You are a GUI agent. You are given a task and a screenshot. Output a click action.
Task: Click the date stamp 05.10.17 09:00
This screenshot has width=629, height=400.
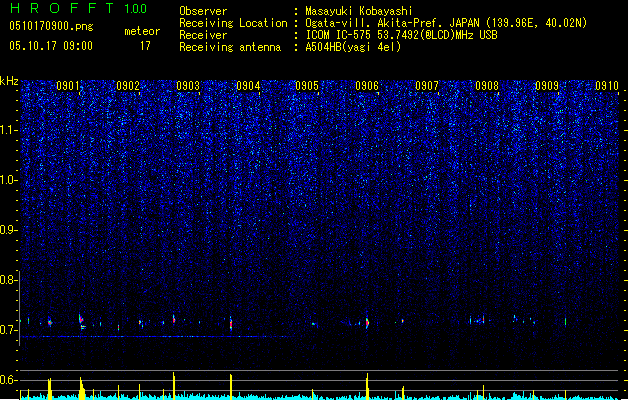[x=51, y=45]
